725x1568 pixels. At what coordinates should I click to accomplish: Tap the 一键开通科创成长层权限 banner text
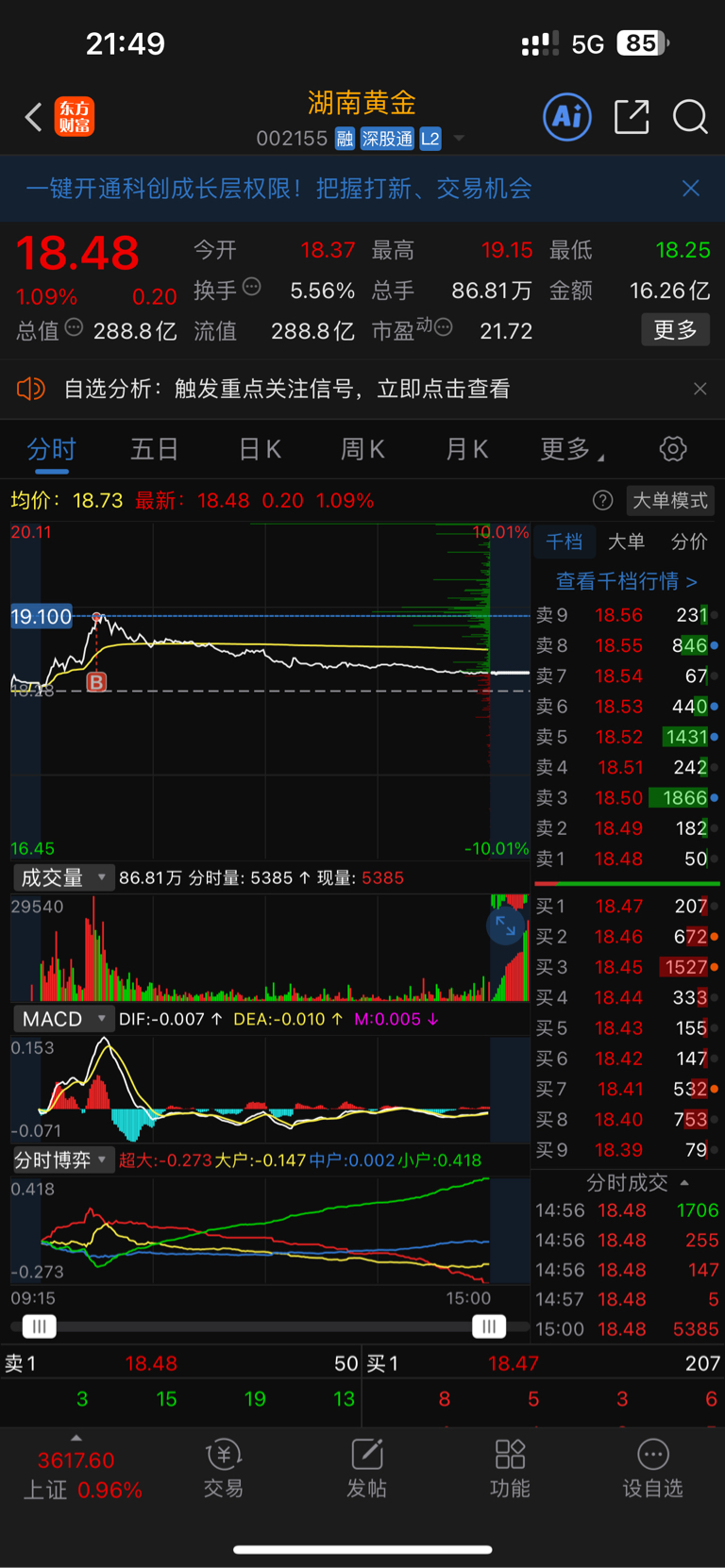tap(278, 188)
